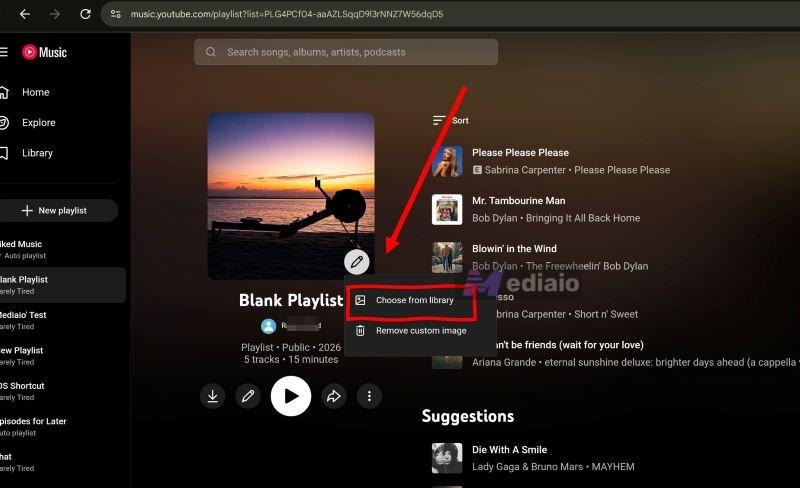Open the hamburger guide menu
The height and width of the screenshot is (488, 800).
(x=4, y=52)
